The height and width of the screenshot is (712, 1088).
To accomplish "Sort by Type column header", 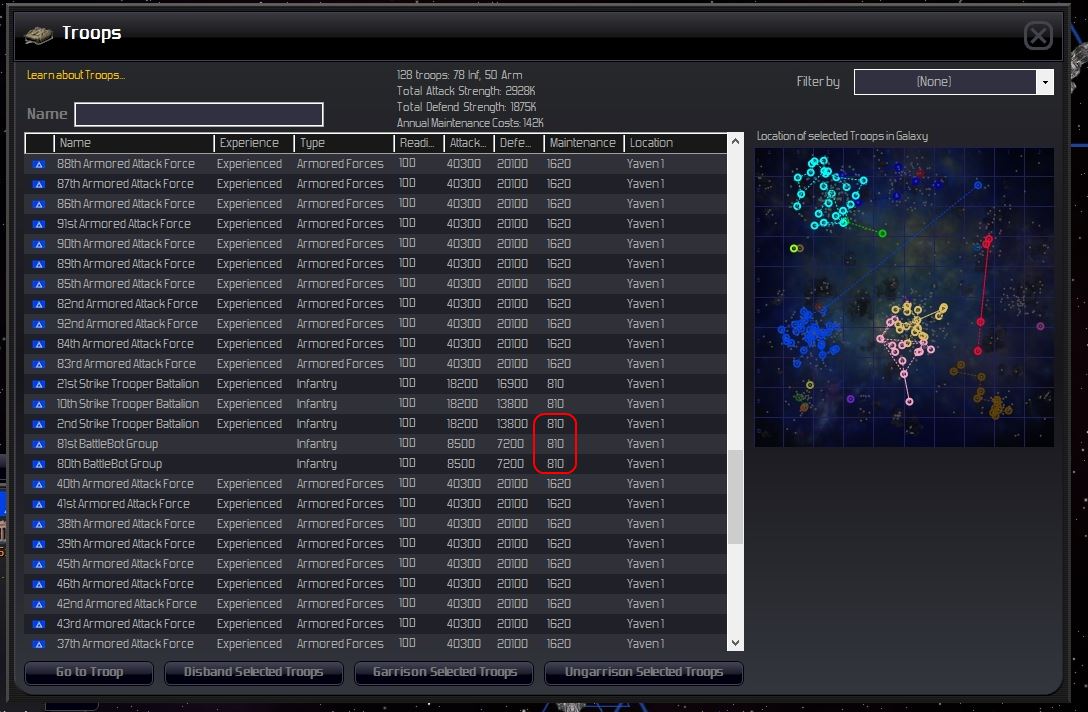I will coord(344,143).
